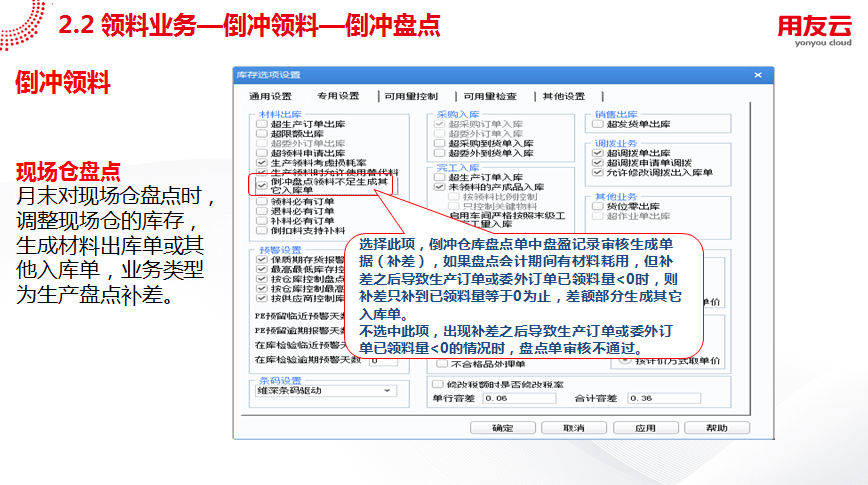
Task: Toggle 倒冲盘点领料不足生成其它入库单 checkbox
Action: point(262,185)
